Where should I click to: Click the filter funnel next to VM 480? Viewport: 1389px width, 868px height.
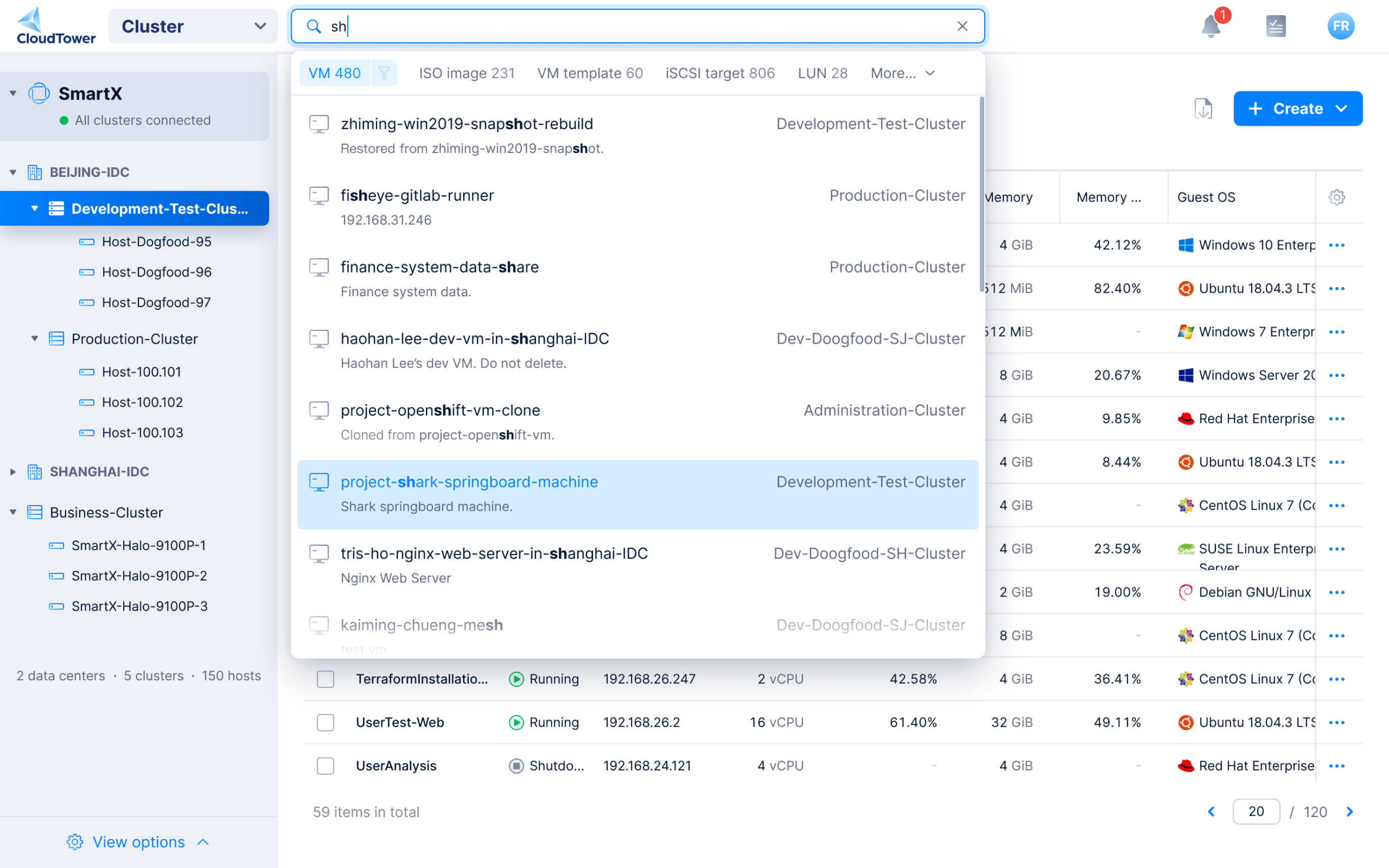point(384,73)
